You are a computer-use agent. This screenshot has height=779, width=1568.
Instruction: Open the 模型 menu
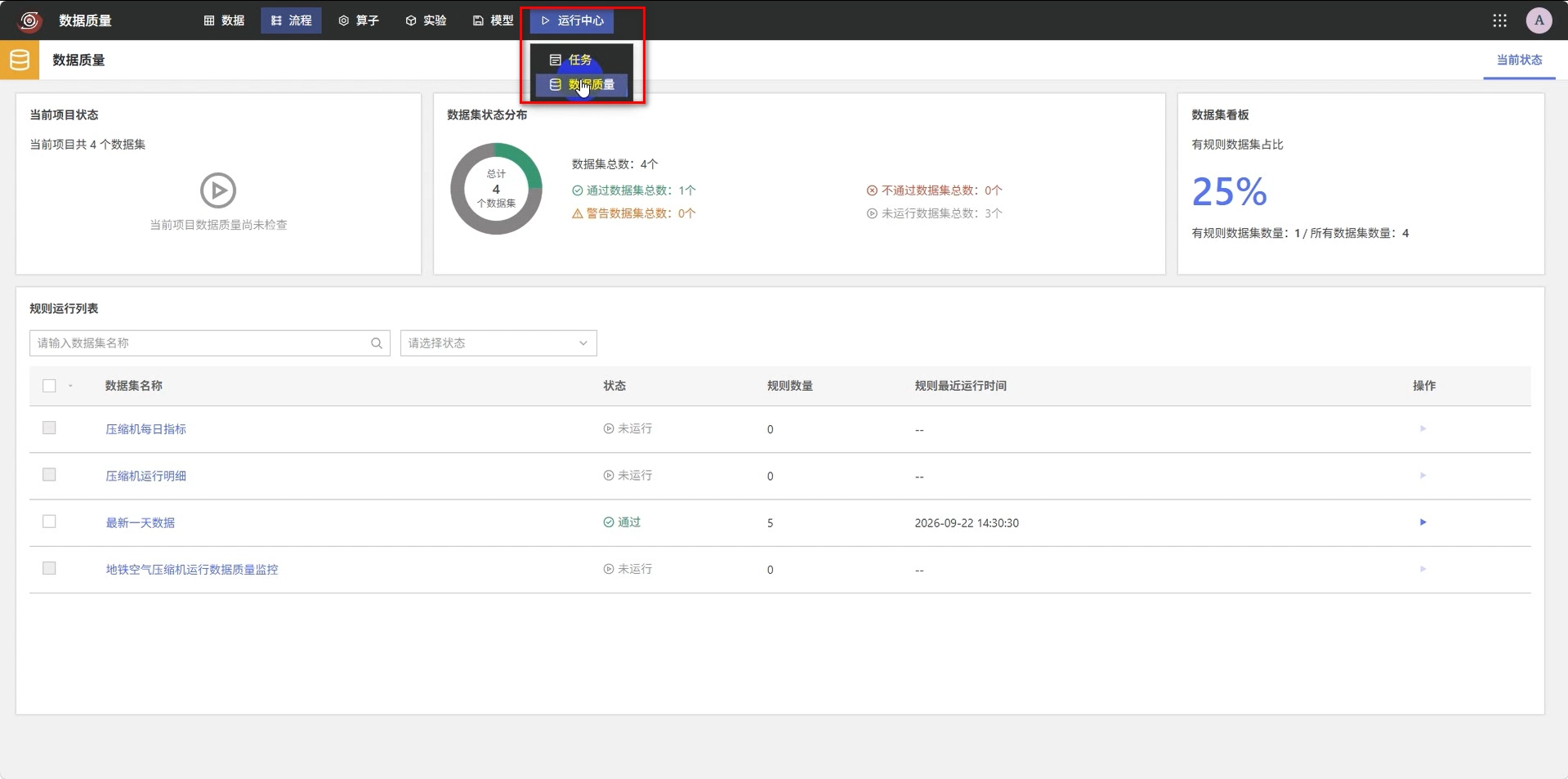493,20
